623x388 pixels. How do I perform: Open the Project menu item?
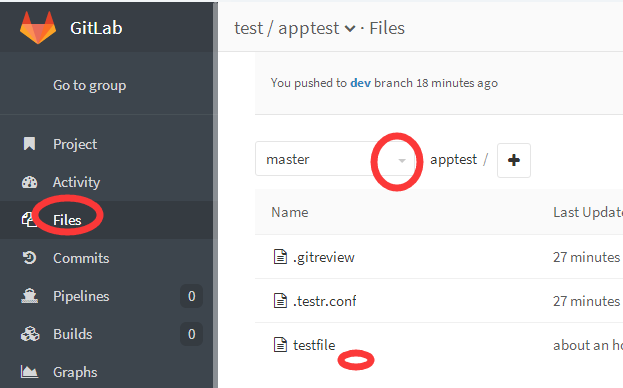click(75, 144)
